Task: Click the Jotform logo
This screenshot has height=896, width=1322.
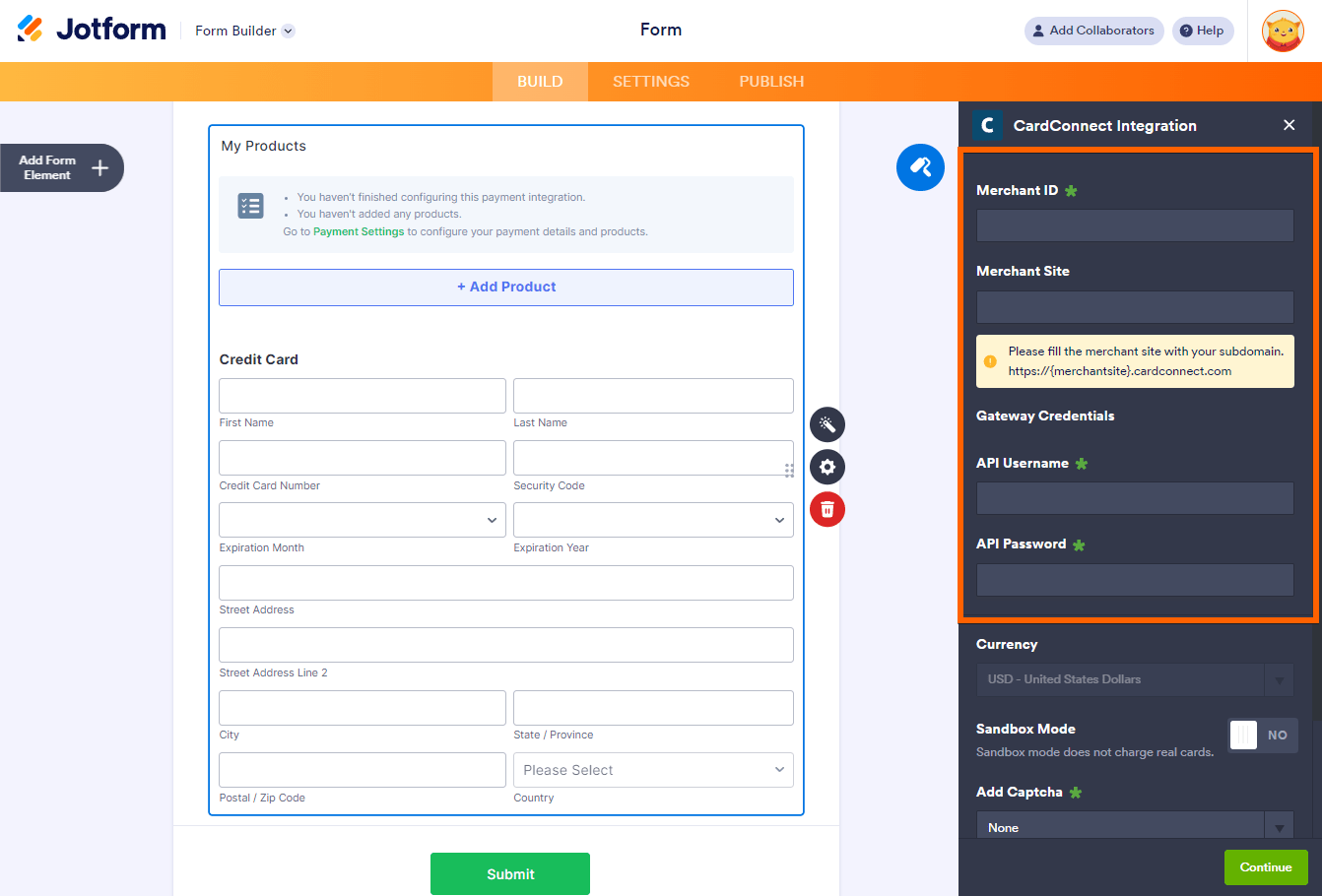Action: click(x=92, y=30)
